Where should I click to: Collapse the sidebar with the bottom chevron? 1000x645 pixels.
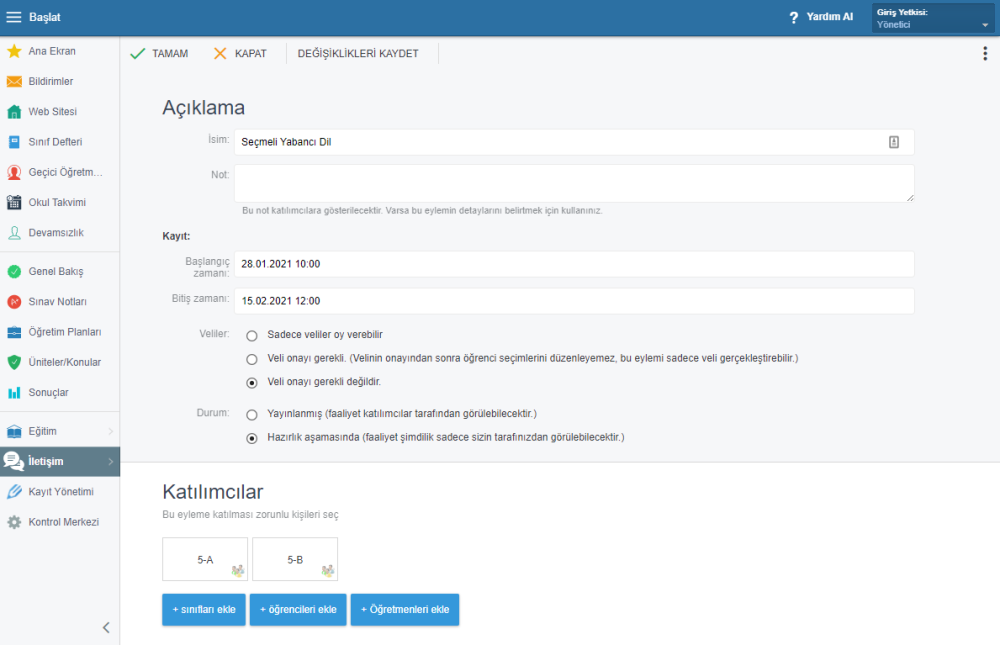point(106,628)
